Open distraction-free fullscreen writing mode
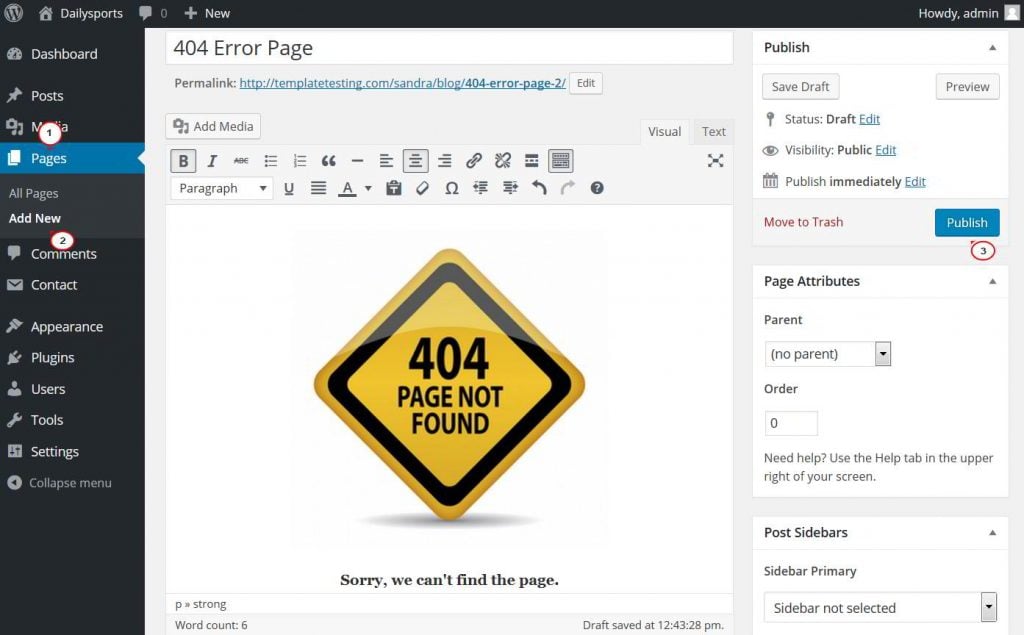1024x635 pixels. tap(715, 161)
